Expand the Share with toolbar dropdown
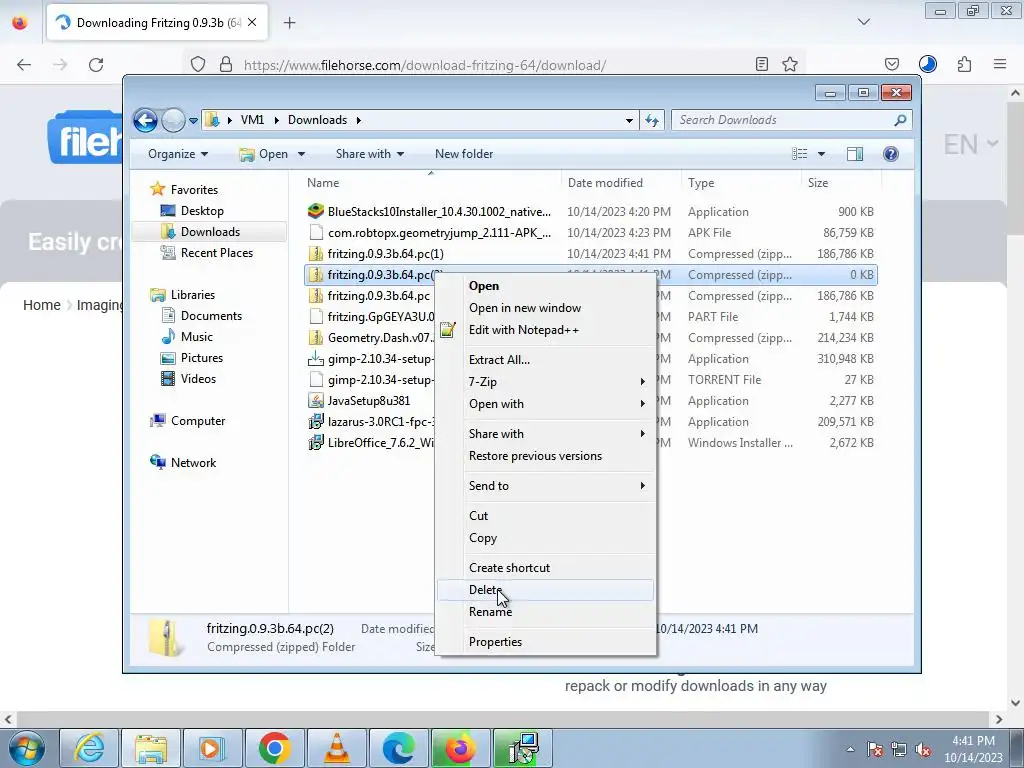This screenshot has height=768, width=1024. pyautogui.click(x=370, y=154)
